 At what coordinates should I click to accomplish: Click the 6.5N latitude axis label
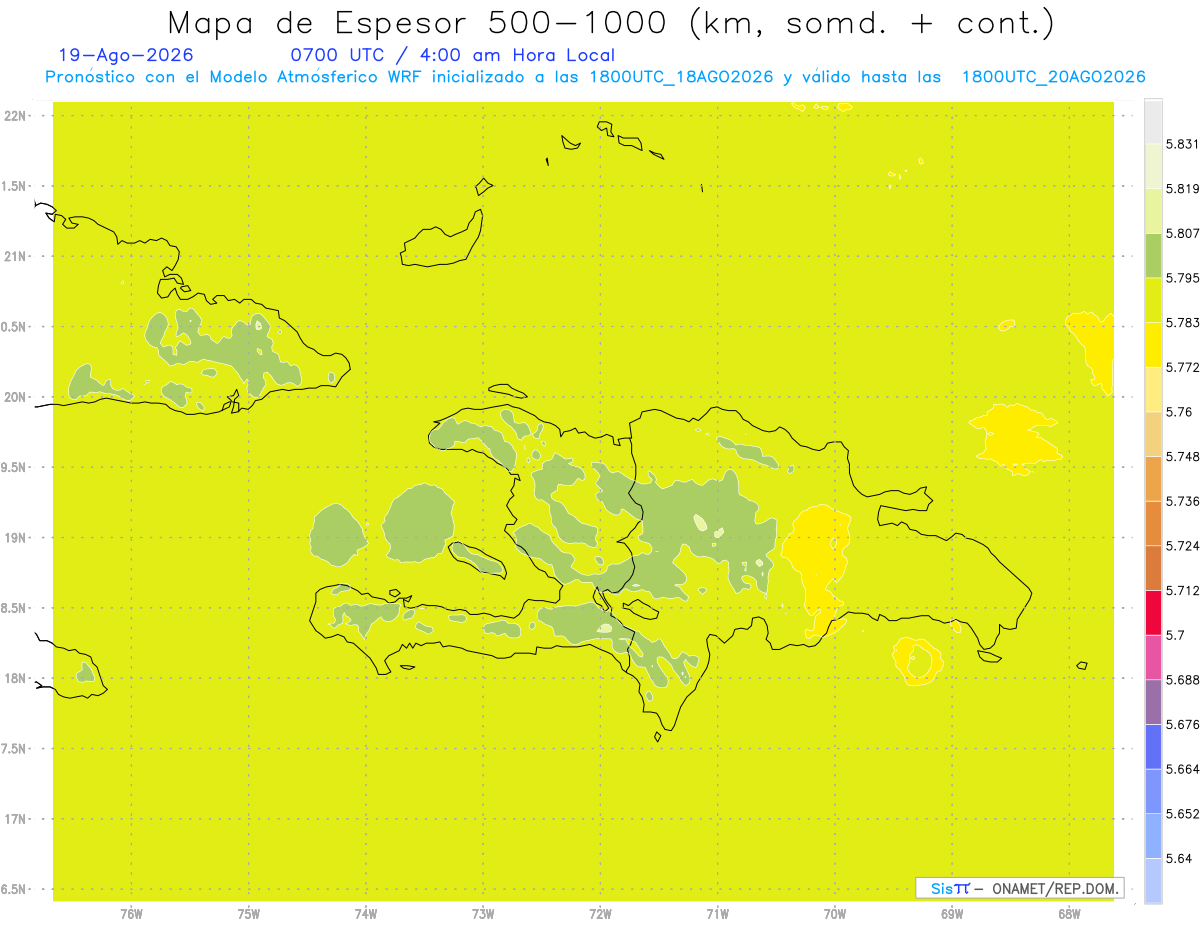coord(14,889)
